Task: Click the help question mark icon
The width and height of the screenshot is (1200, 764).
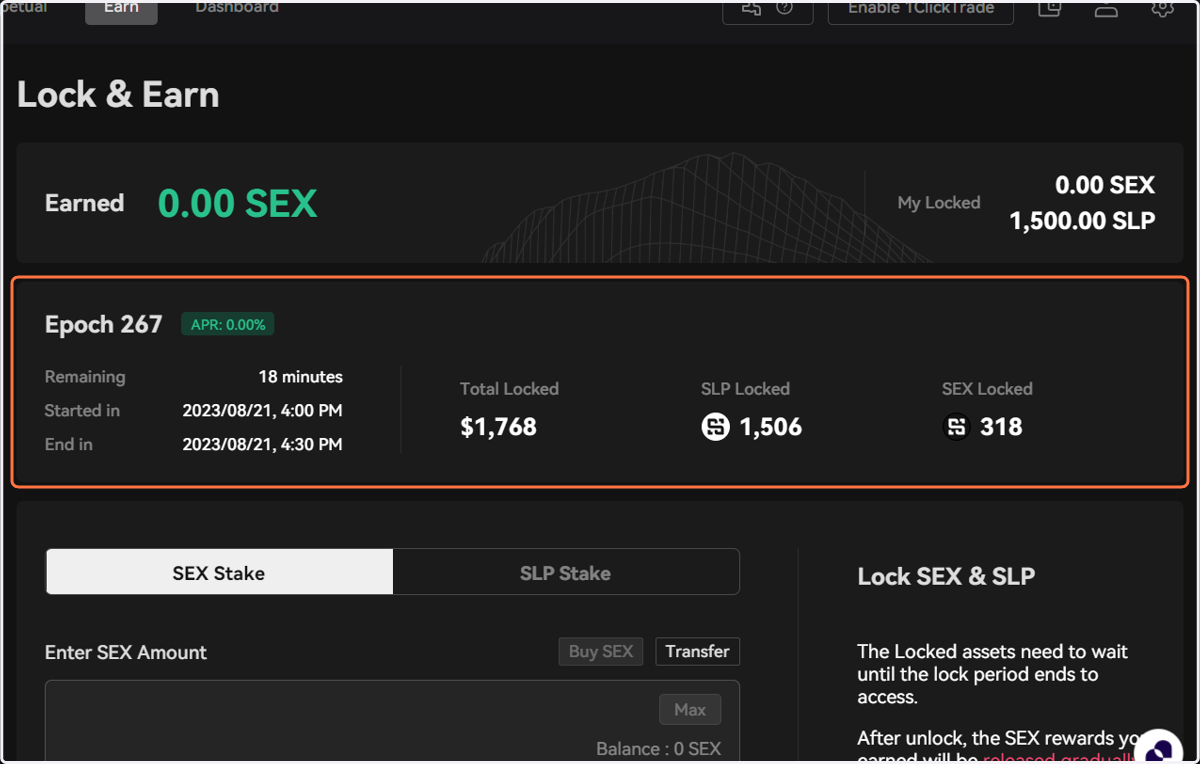Action: (785, 8)
